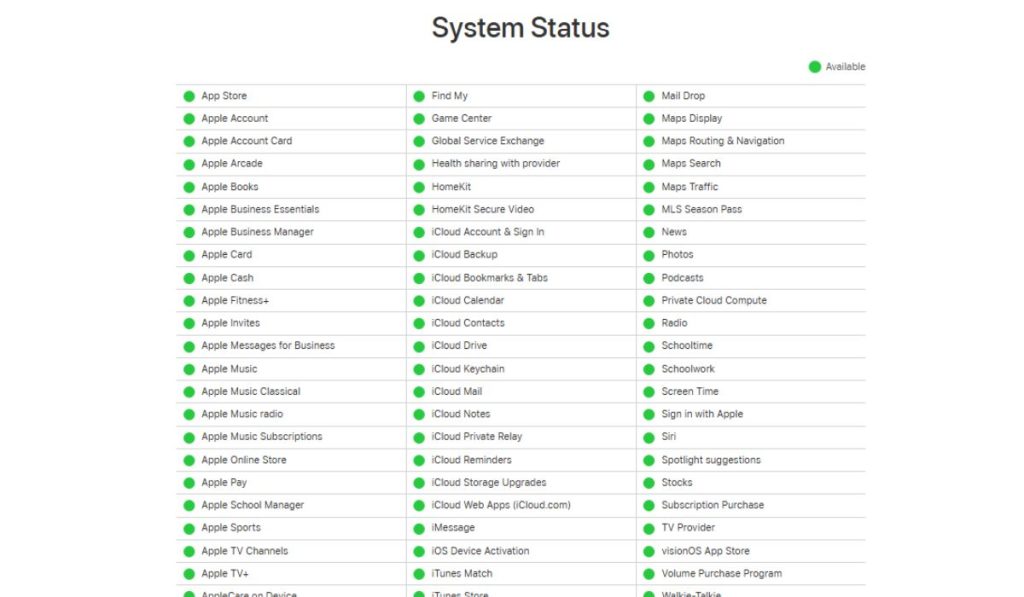The height and width of the screenshot is (597, 1024).
Task: Click iCloud Private Relay
Action: click(477, 436)
